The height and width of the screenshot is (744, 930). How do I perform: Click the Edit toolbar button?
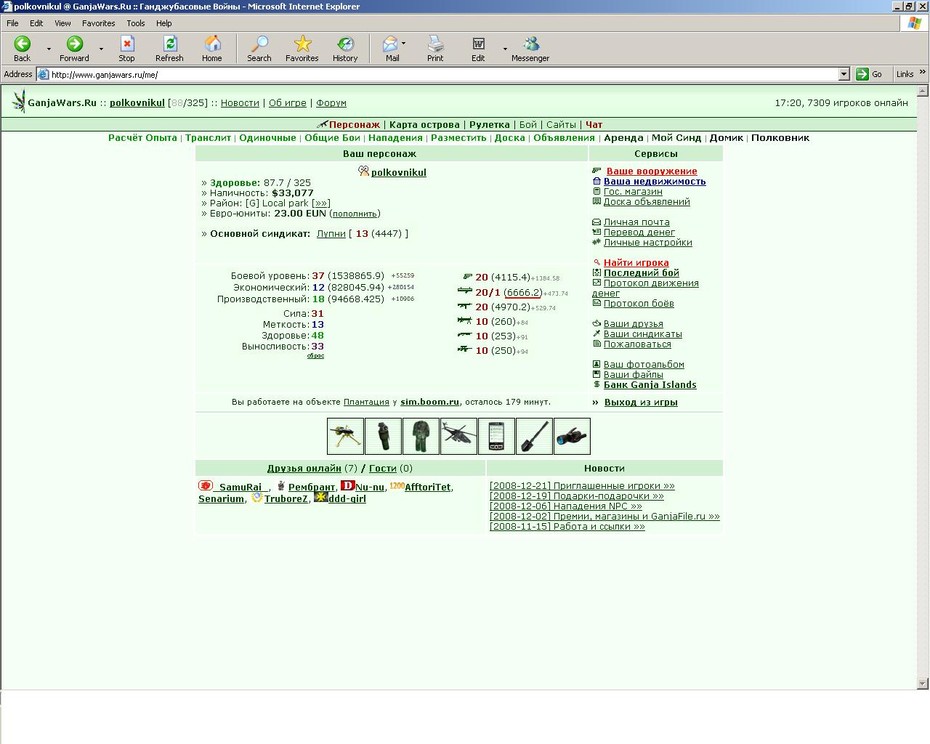tap(478, 49)
